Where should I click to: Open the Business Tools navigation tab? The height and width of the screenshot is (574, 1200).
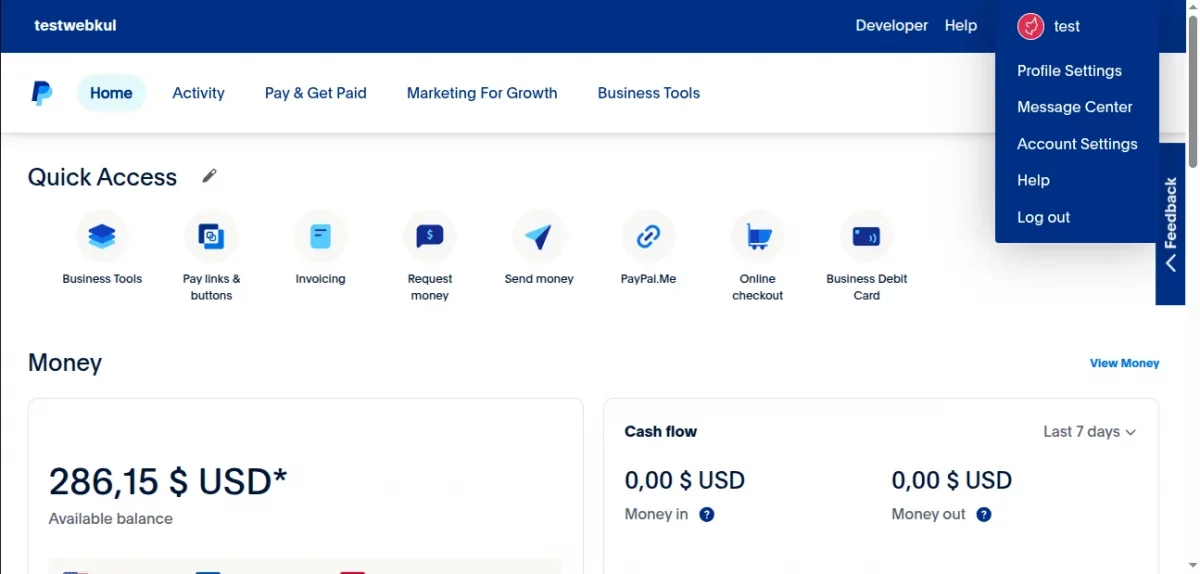click(x=648, y=93)
